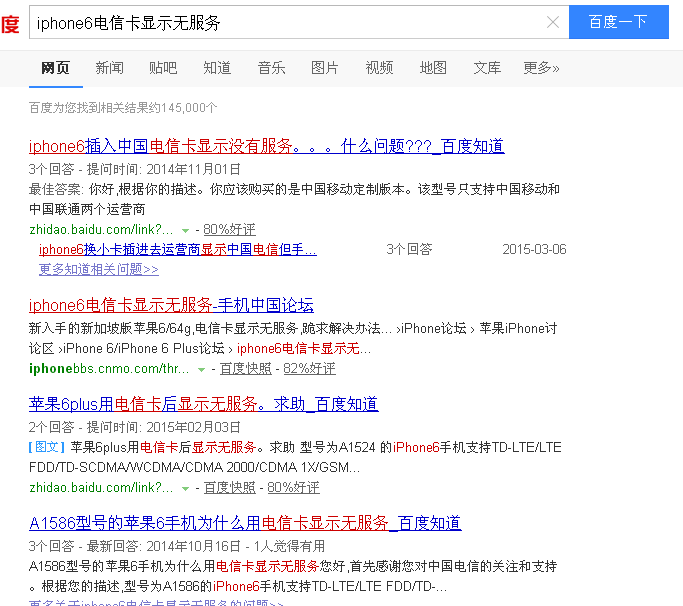This screenshot has height=606, width=683.
Task: Click the 最佳答案 snippet text in first result
Action: [x=294, y=200]
